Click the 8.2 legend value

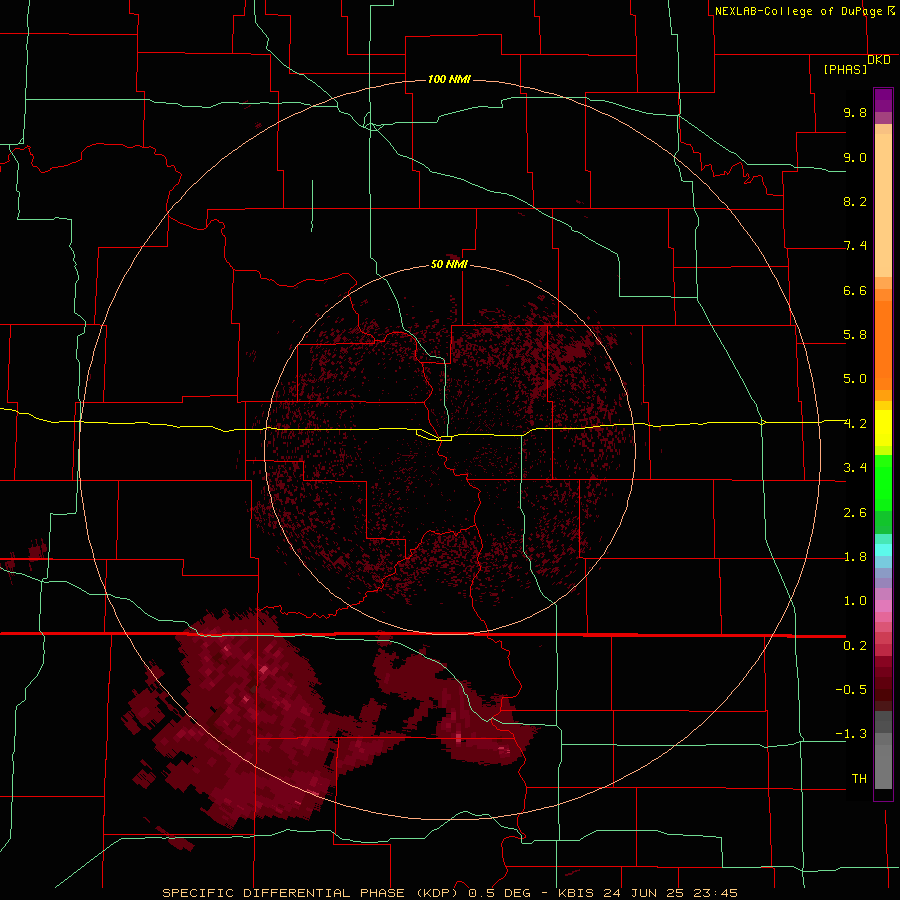pos(855,201)
